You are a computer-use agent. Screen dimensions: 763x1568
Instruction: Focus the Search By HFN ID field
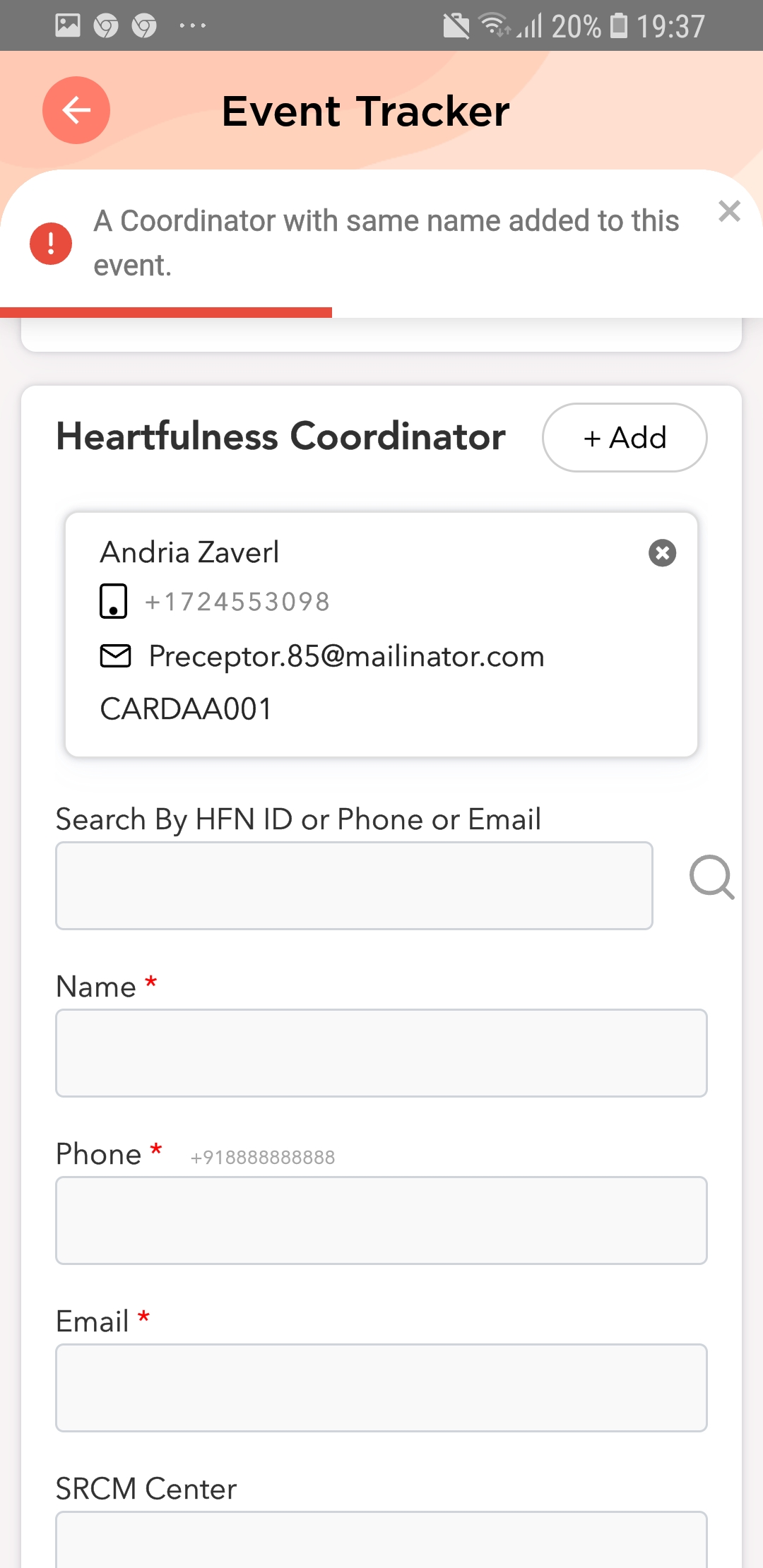354,886
